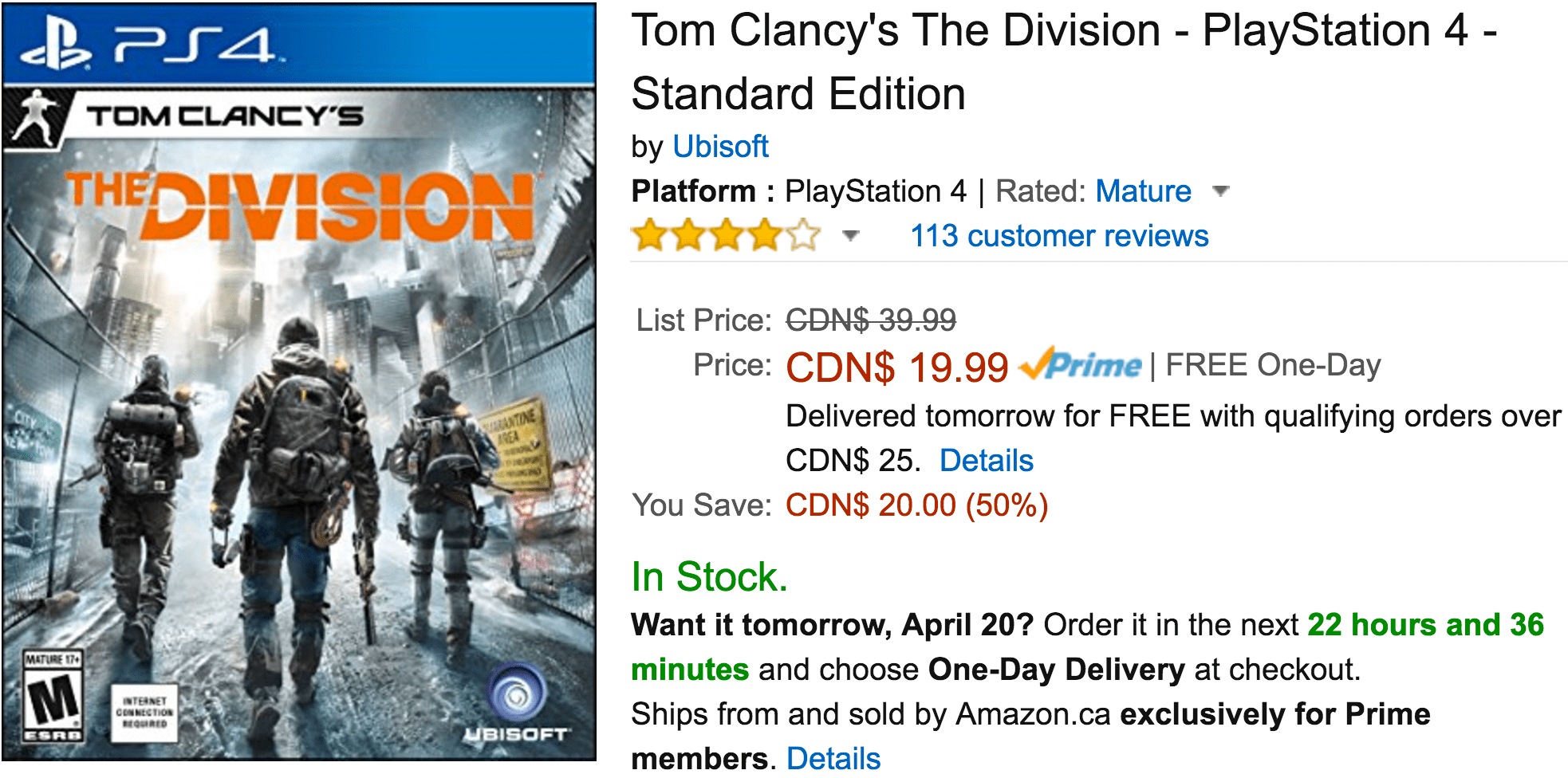This screenshot has width=1568, height=778.
Task: Click the struck-through list price CDN$ 39.99
Action: tap(871, 320)
